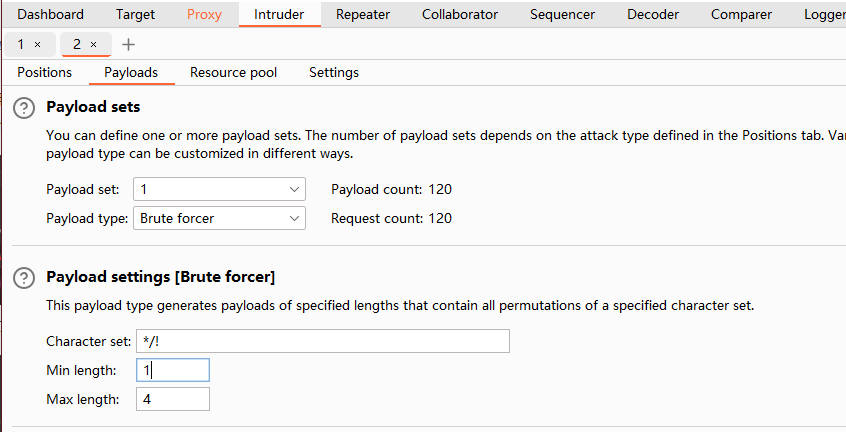Click the Payload settings help icon
This screenshot has width=846, height=432.
(x=24, y=277)
